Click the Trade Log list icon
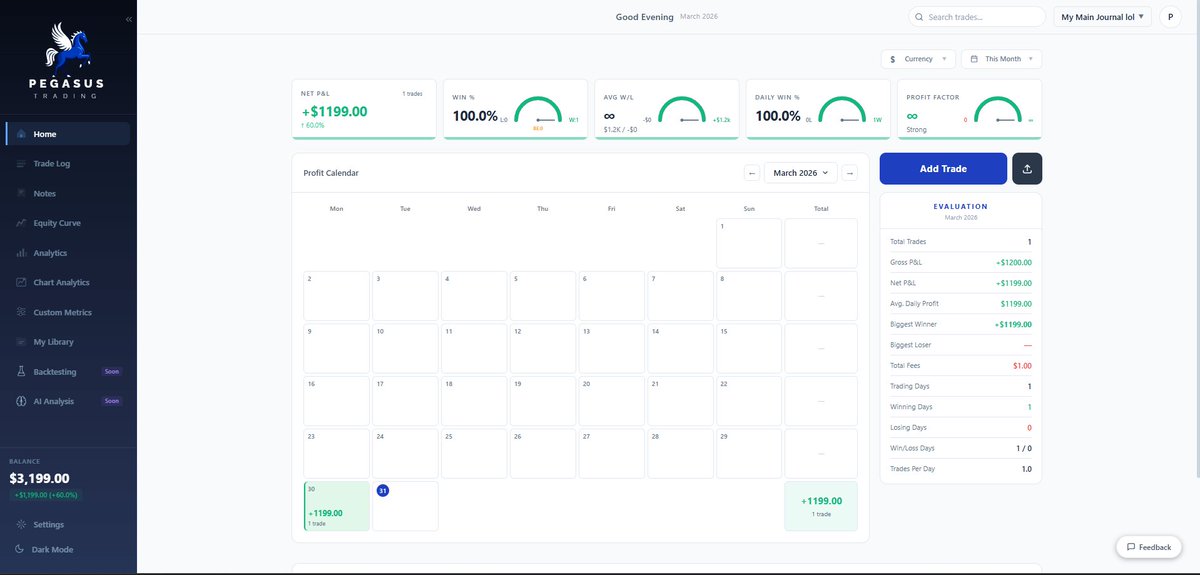Image resolution: width=1200 pixels, height=575 pixels. (21, 163)
